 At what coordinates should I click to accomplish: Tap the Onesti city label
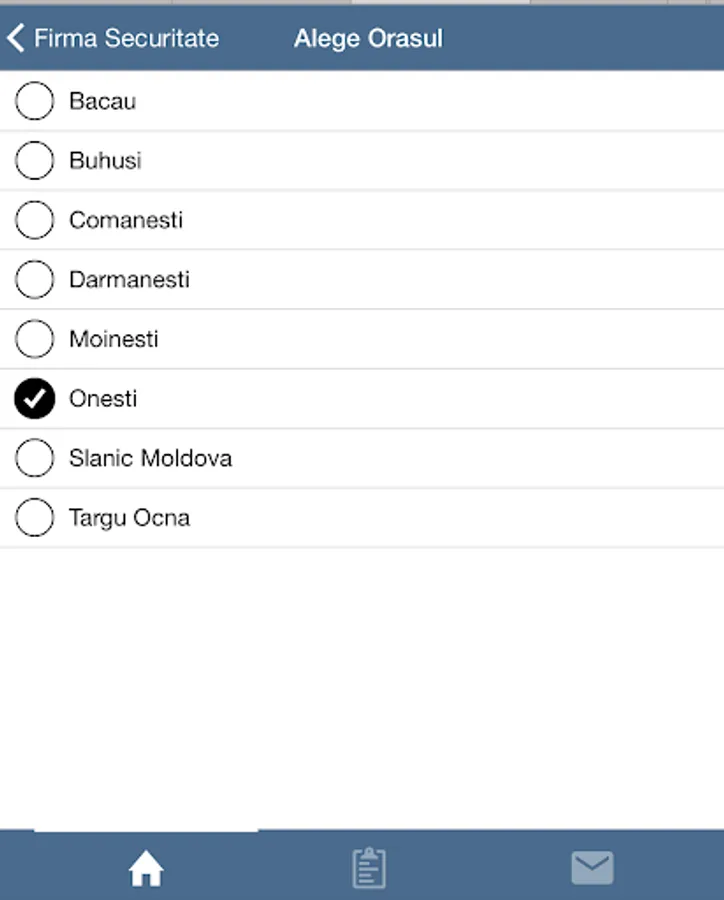point(103,398)
